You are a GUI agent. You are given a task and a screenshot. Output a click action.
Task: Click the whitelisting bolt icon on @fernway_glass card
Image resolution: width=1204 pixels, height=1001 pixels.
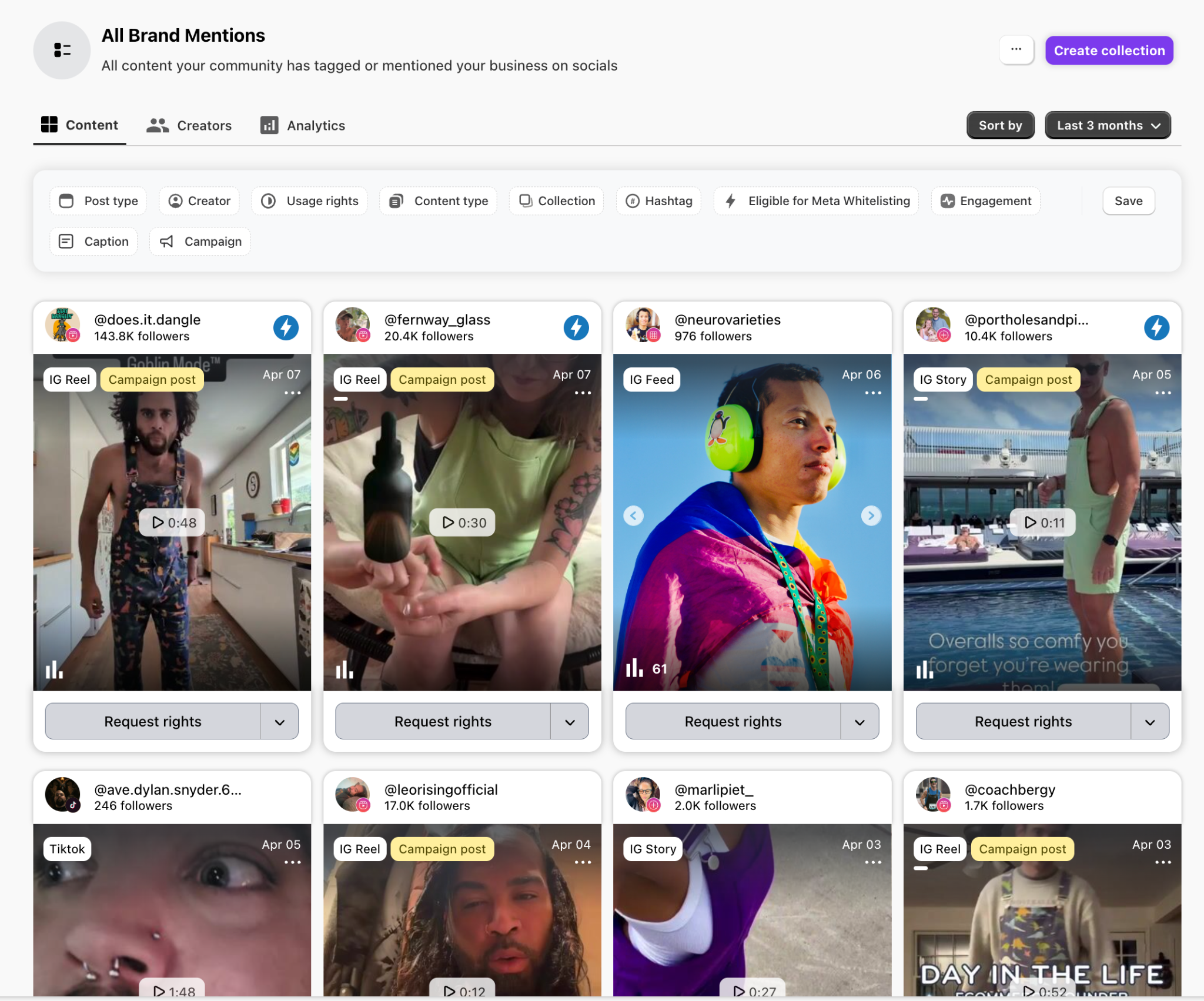[576, 327]
